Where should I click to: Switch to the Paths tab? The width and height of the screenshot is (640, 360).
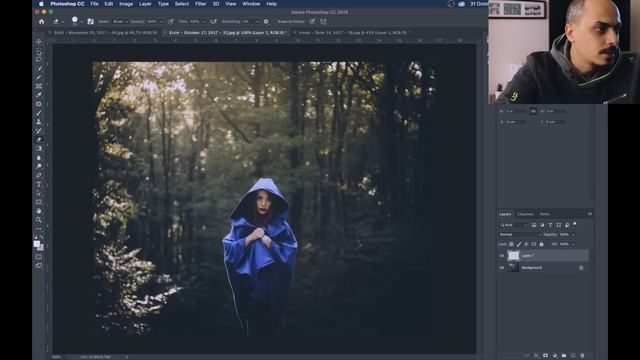544,214
